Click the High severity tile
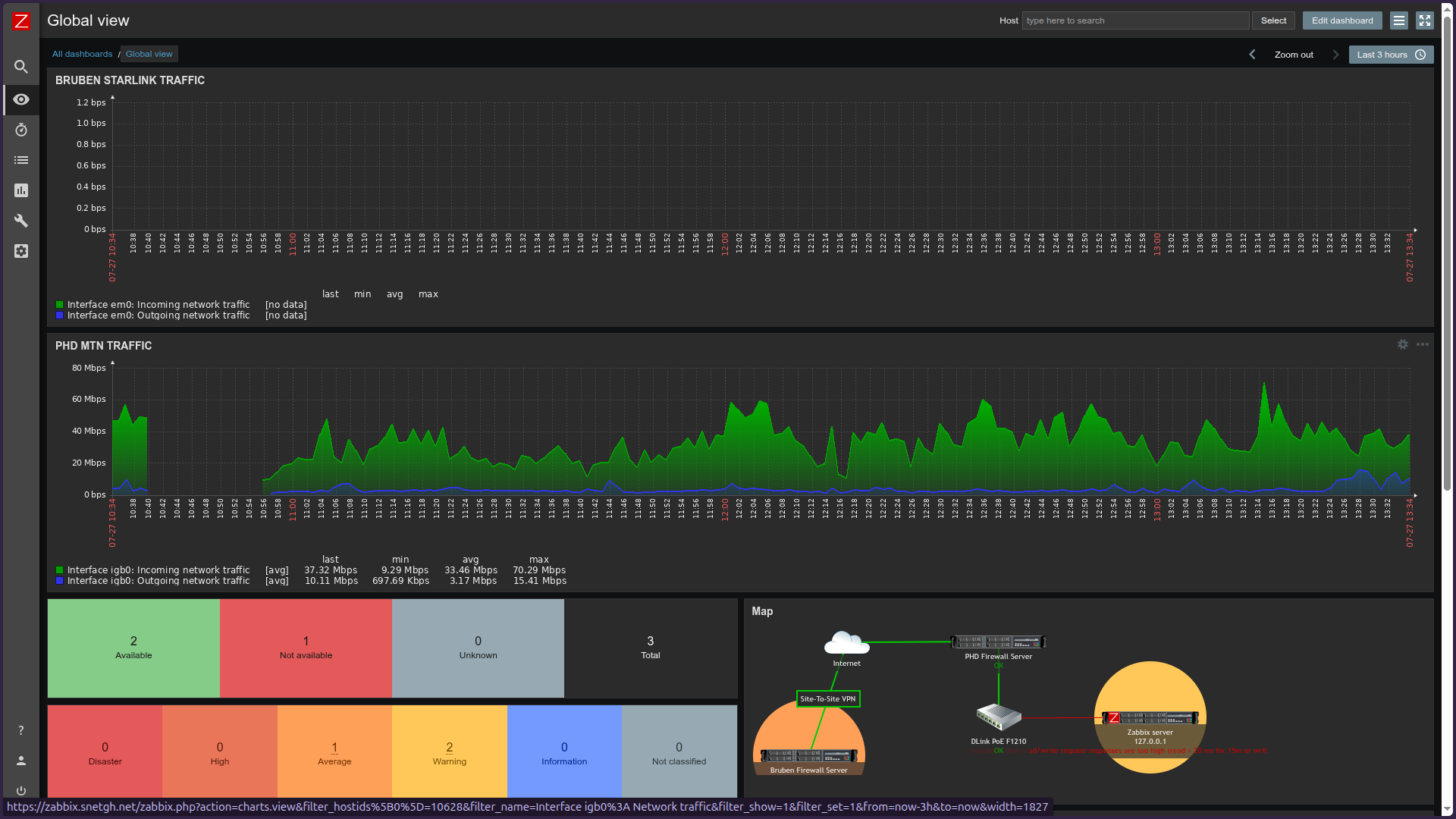The height and width of the screenshot is (819, 1456). coord(220,752)
